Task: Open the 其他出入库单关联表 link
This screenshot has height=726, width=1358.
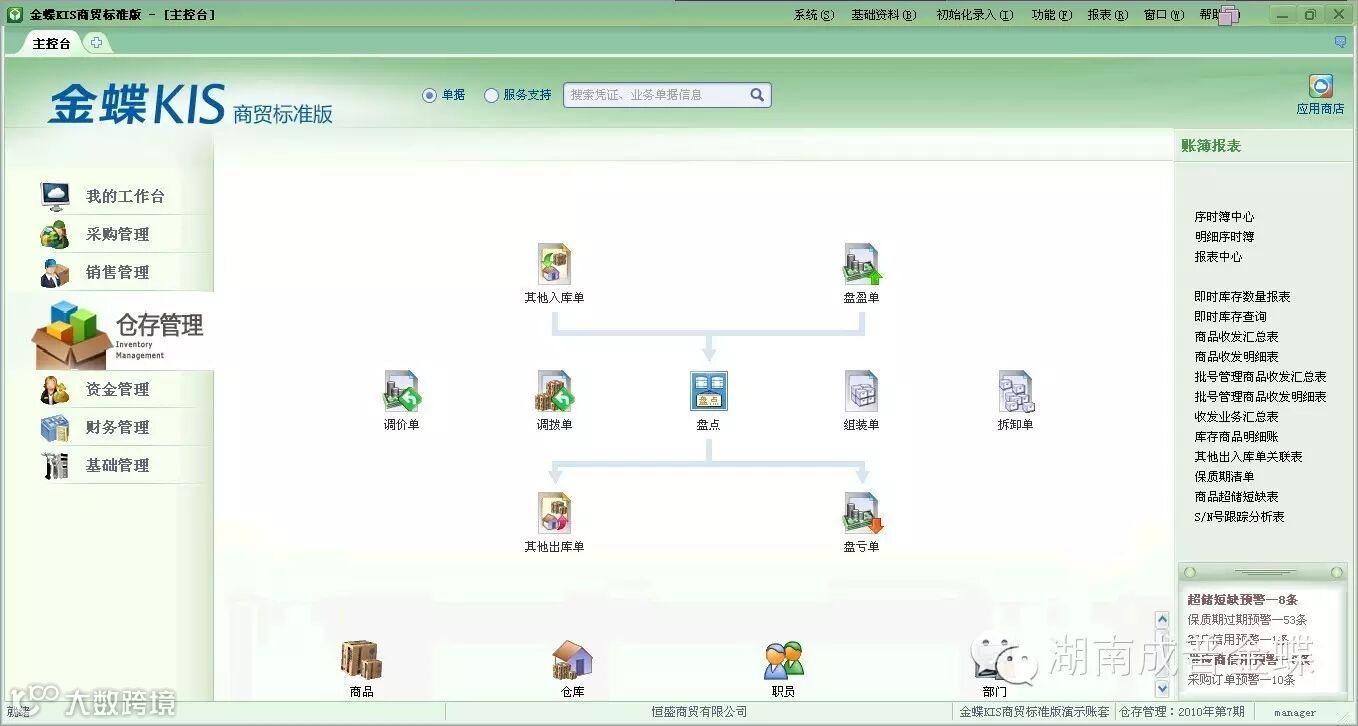Action: [1248, 457]
